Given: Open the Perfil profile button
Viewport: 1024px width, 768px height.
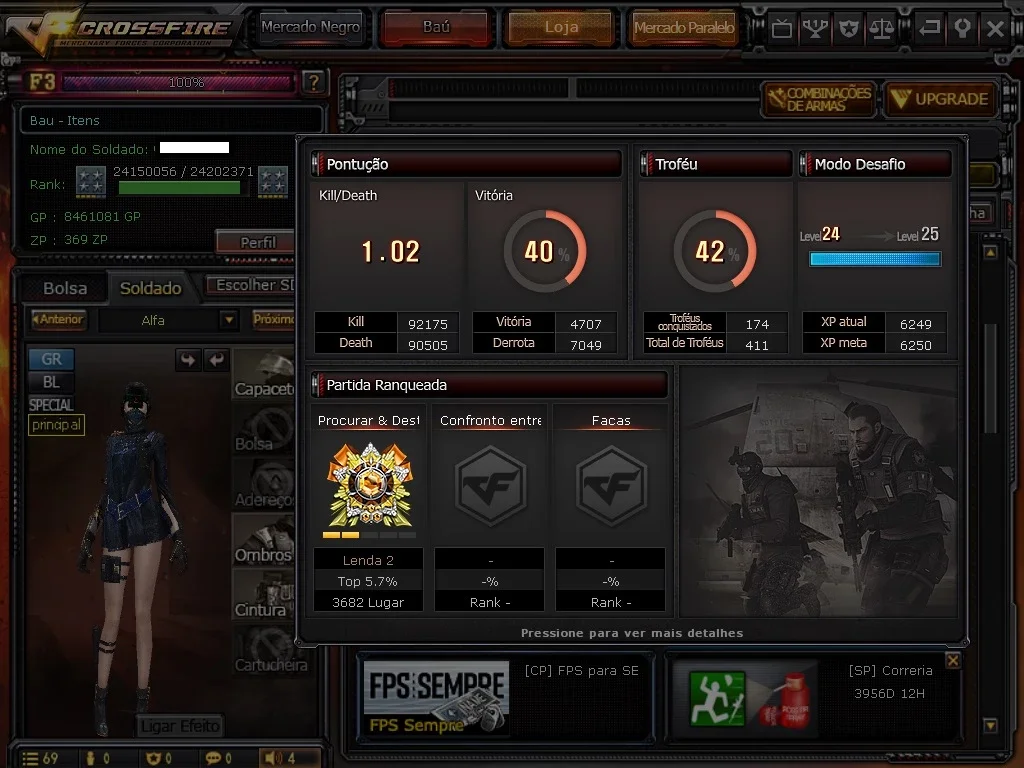Looking at the screenshot, I should [257, 242].
